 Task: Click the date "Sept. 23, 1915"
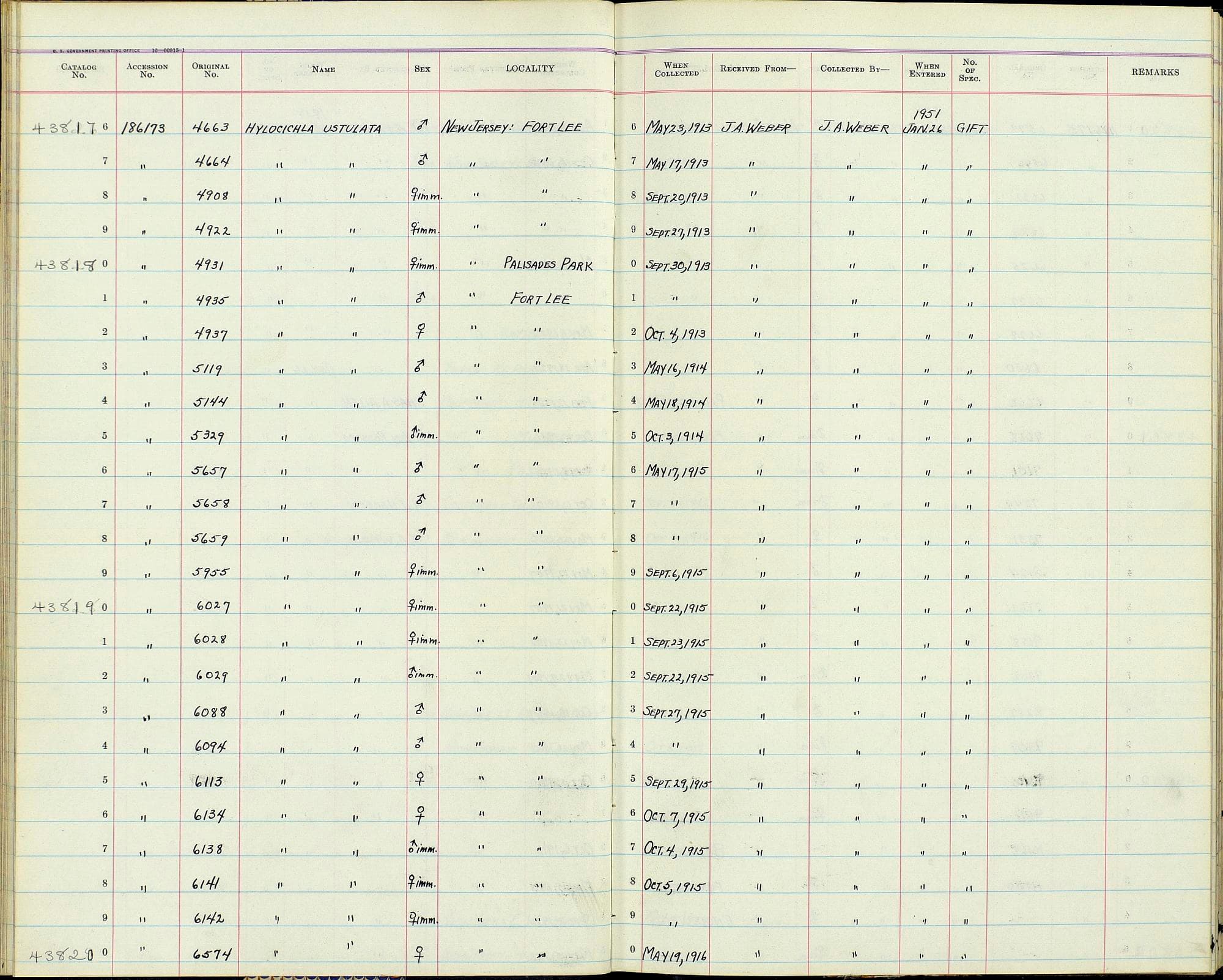pos(677,643)
